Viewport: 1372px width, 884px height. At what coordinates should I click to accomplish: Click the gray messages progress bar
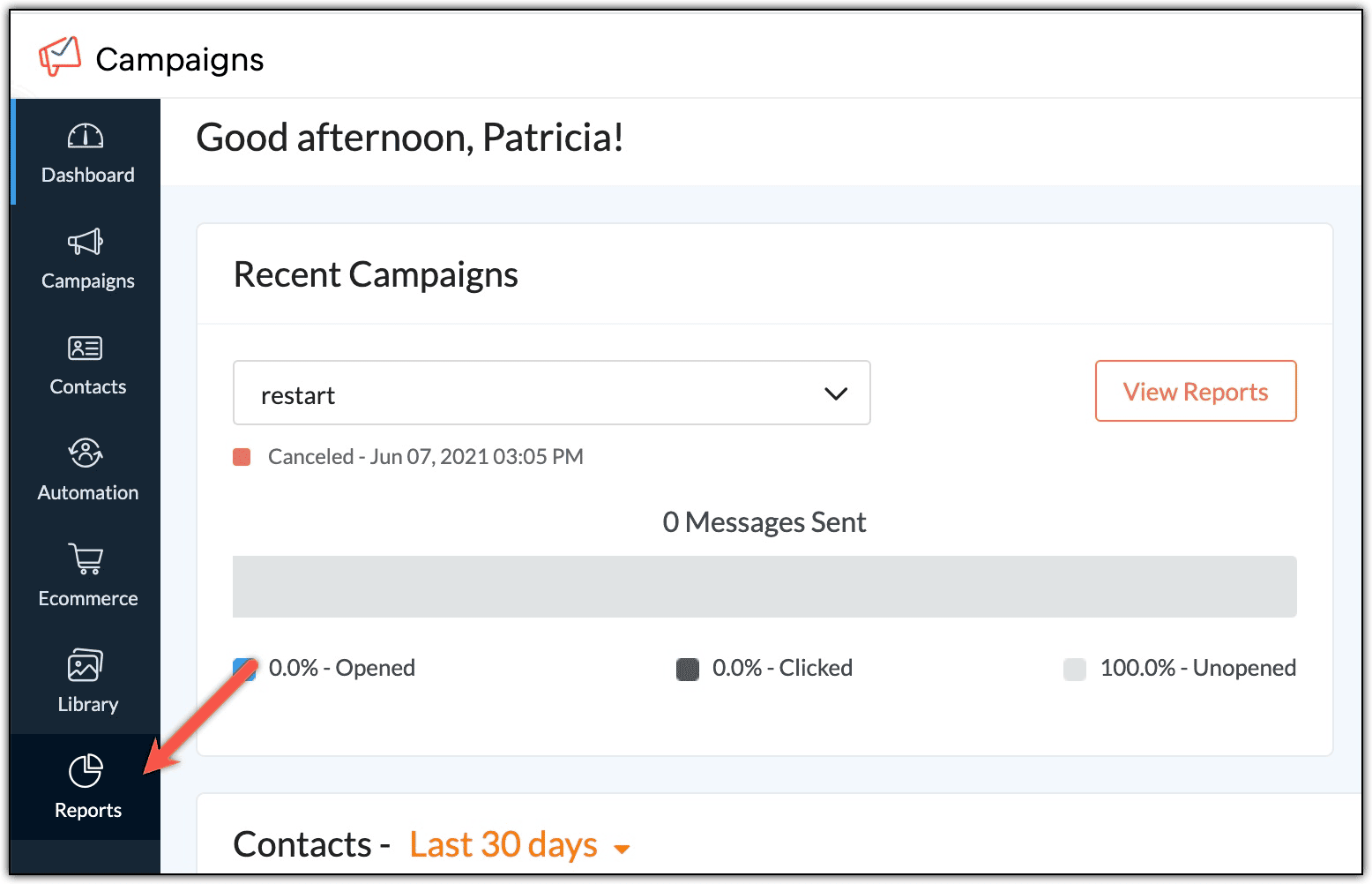click(764, 587)
